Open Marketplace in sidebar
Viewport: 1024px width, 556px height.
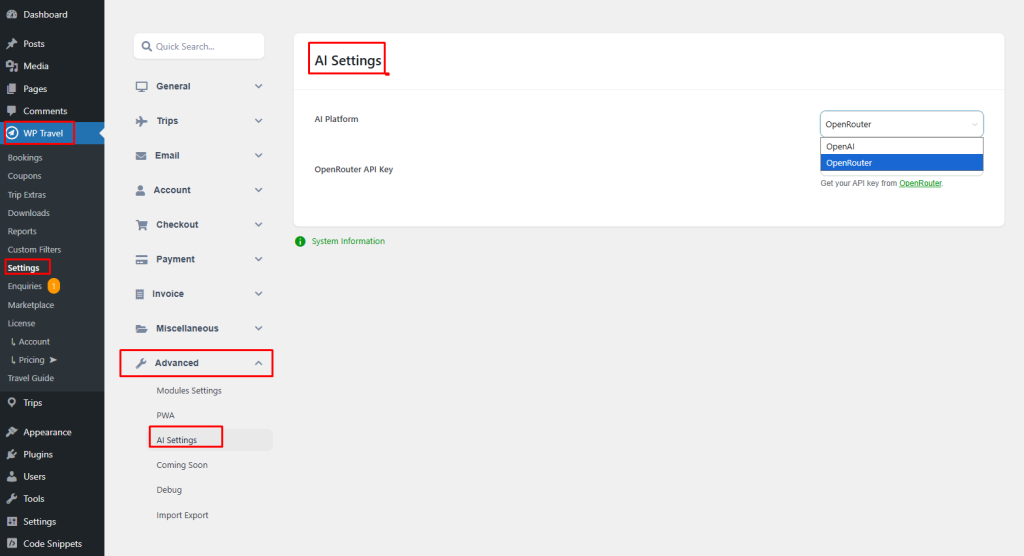coord(31,305)
